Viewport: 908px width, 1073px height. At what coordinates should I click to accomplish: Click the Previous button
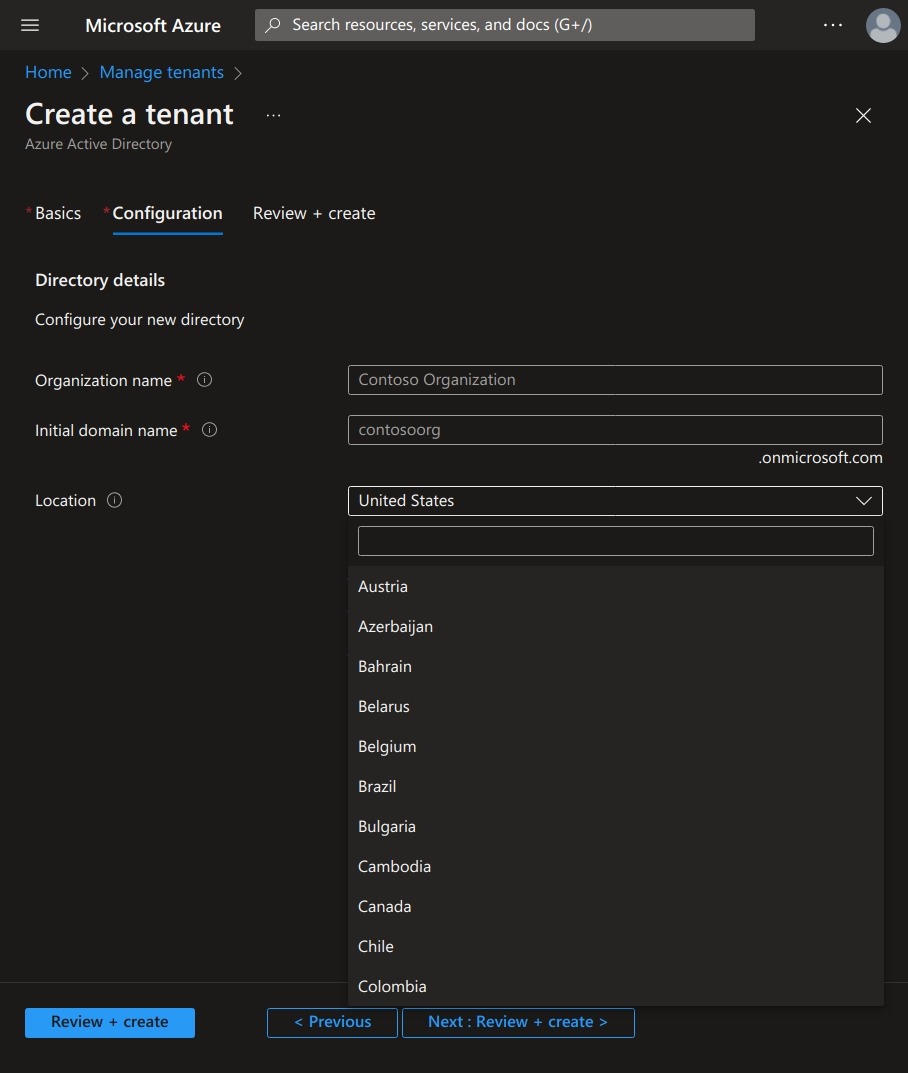click(332, 1022)
